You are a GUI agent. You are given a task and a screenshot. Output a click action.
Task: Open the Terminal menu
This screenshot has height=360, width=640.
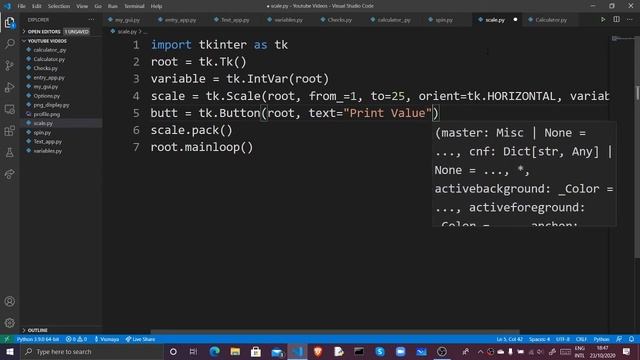(134, 6)
